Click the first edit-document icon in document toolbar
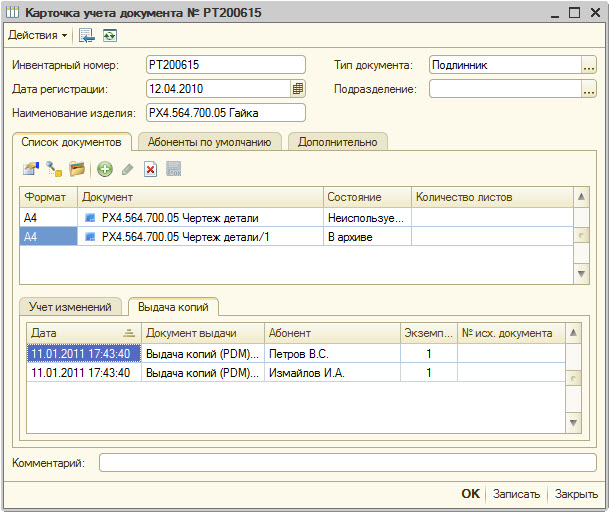 click(31, 169)
